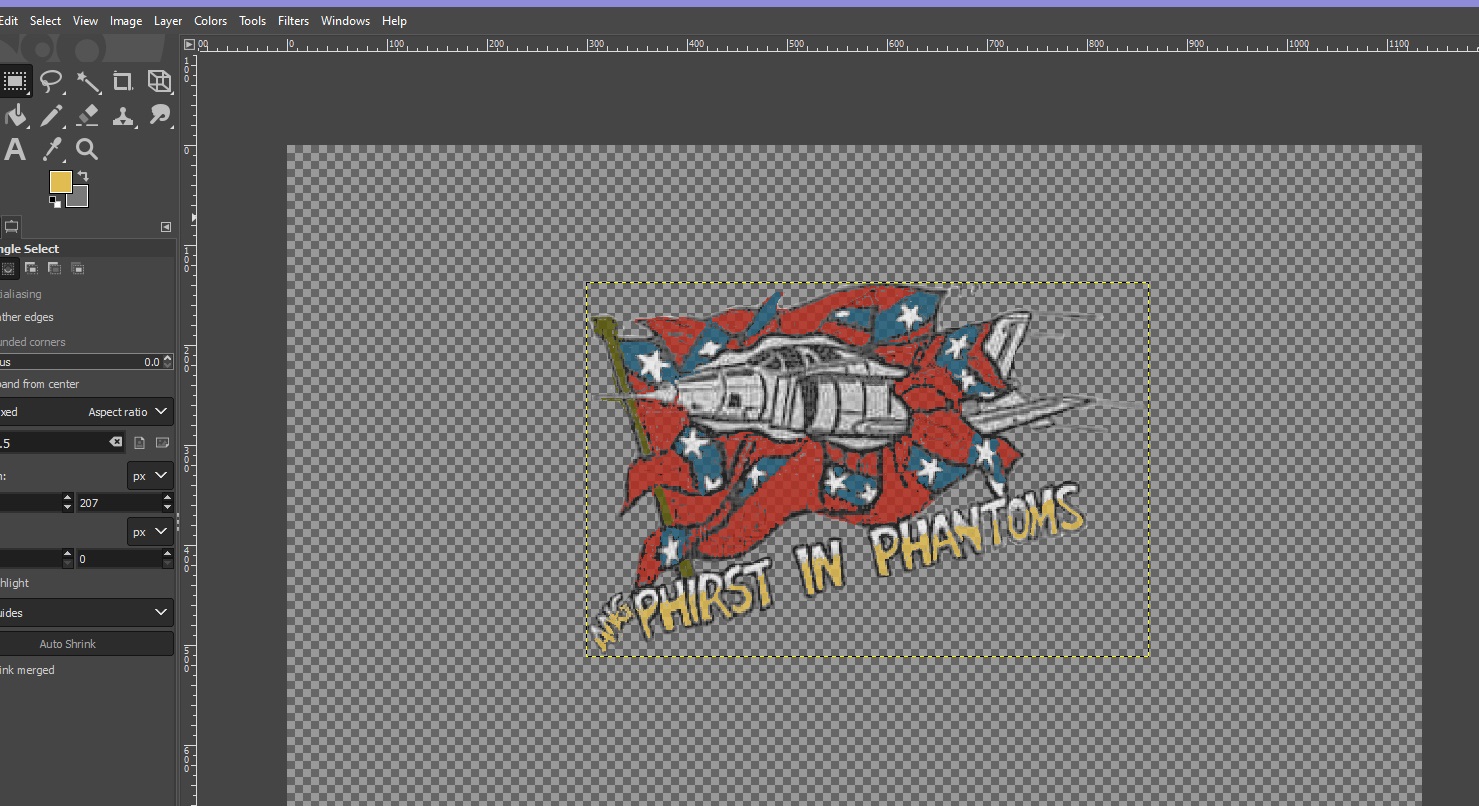Swap foreground and background colors
Viewport: 1479px width, 806px height.
(x=83, y=176)
